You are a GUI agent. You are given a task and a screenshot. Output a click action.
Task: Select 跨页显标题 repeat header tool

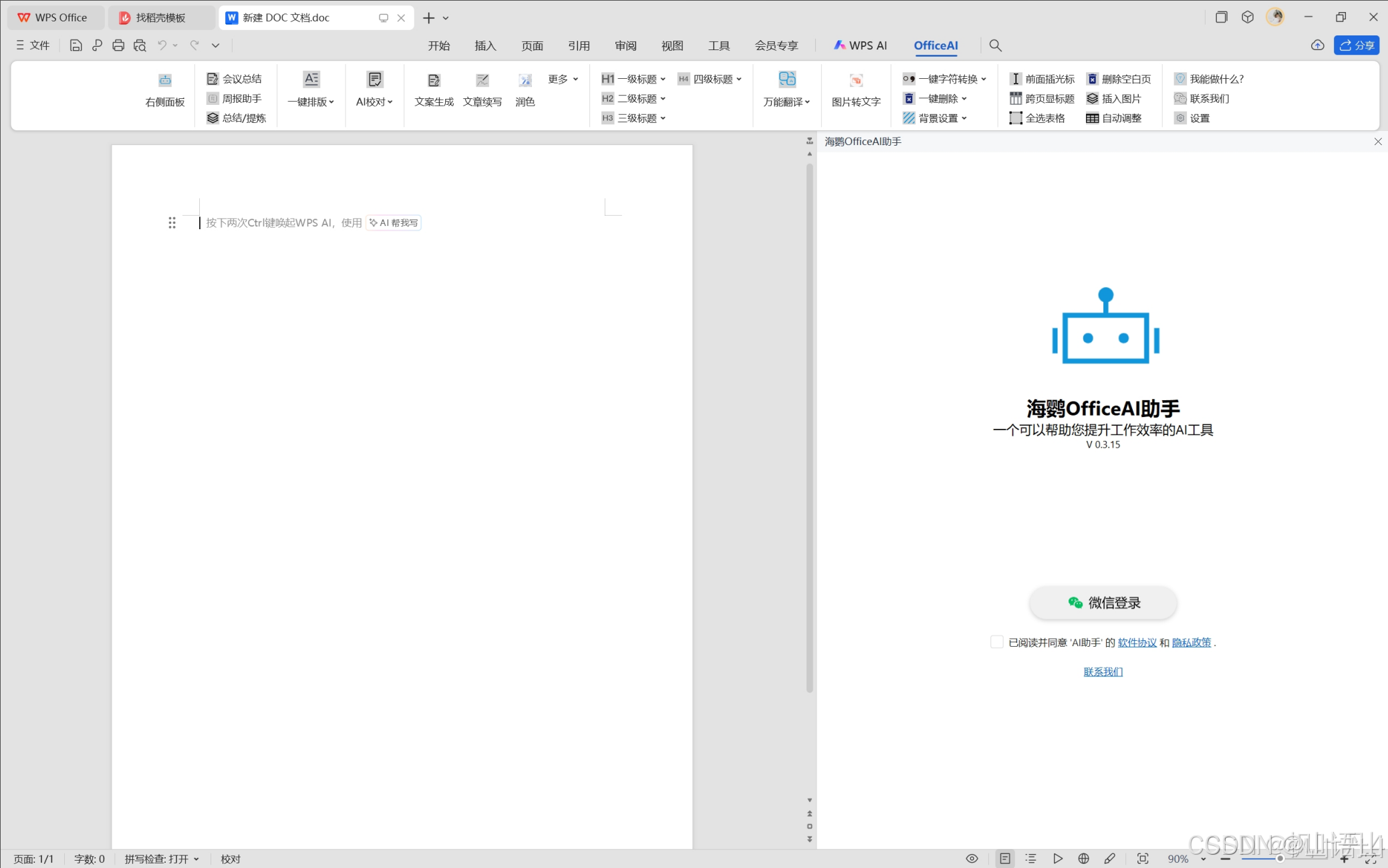tap(1042, 98)
